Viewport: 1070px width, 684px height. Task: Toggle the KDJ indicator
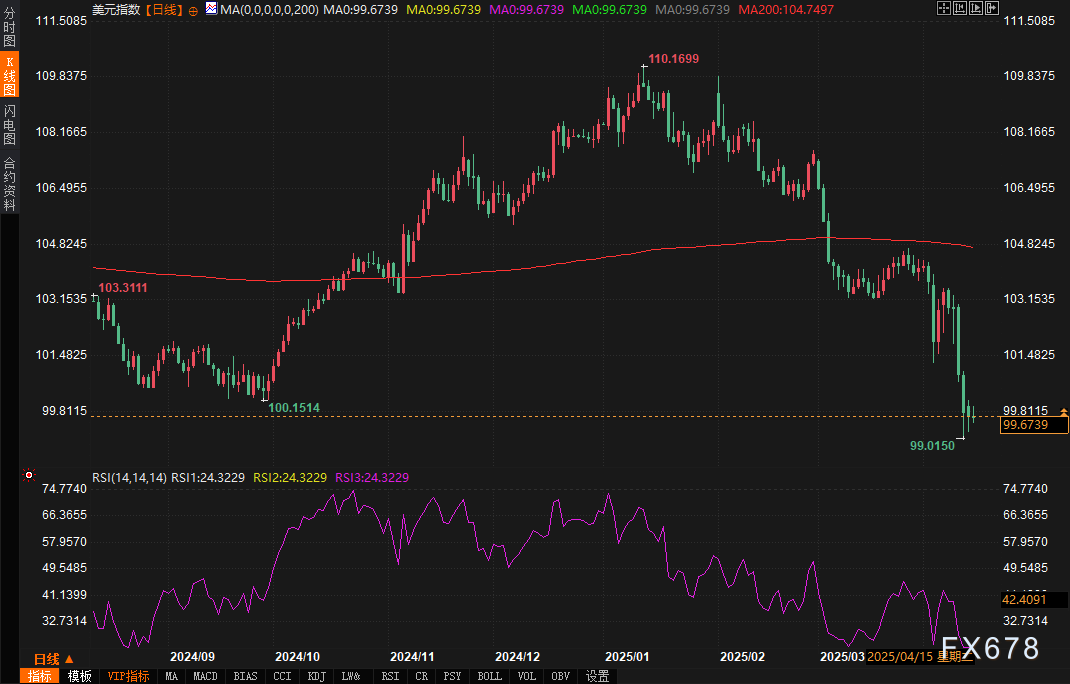[316, 676]
